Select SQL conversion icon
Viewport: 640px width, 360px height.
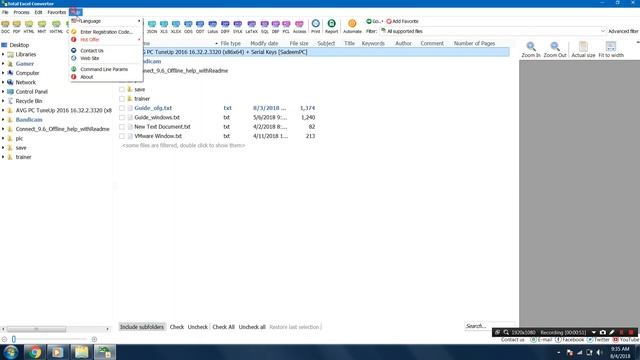point(264,26)
